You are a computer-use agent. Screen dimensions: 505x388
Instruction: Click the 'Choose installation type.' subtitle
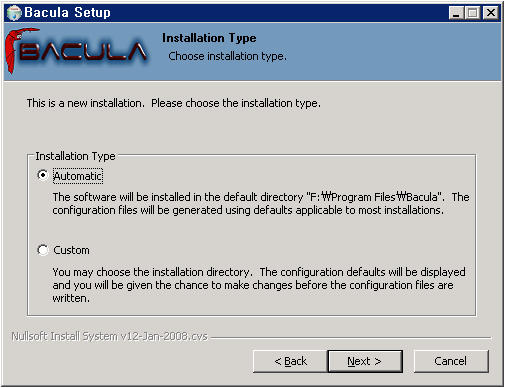coord(227,56)
